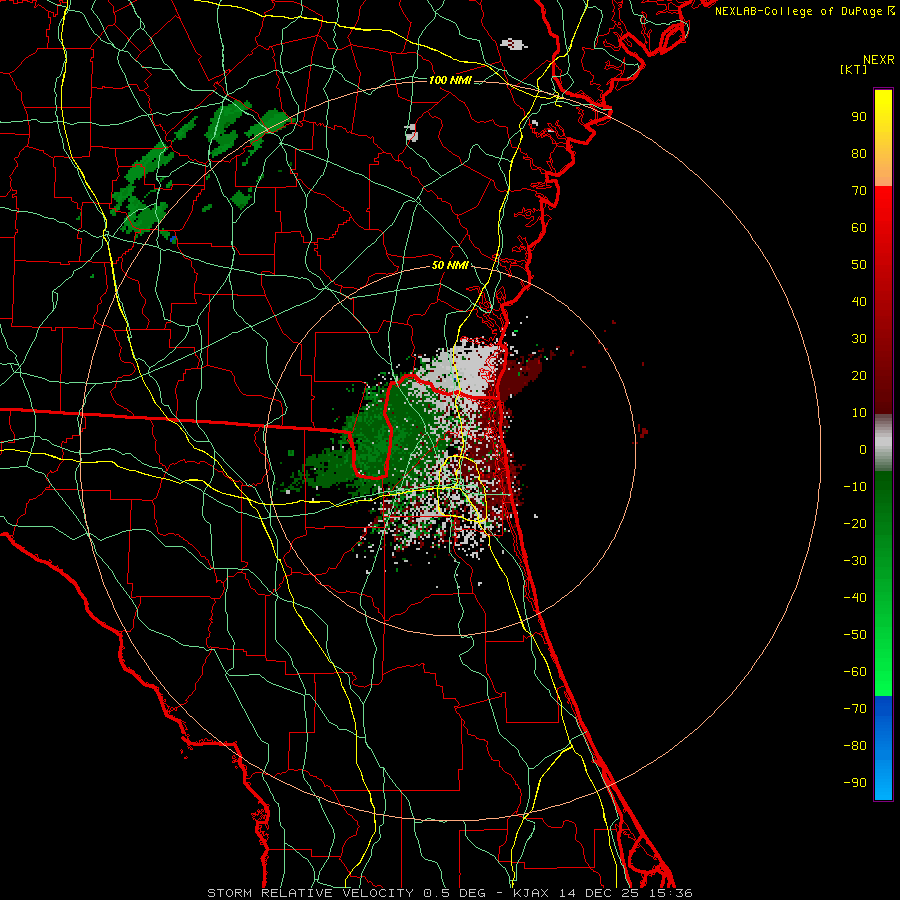Click the 50 value on velocity scale
This screenshot has width=900, height=900.
coord(859,265)
